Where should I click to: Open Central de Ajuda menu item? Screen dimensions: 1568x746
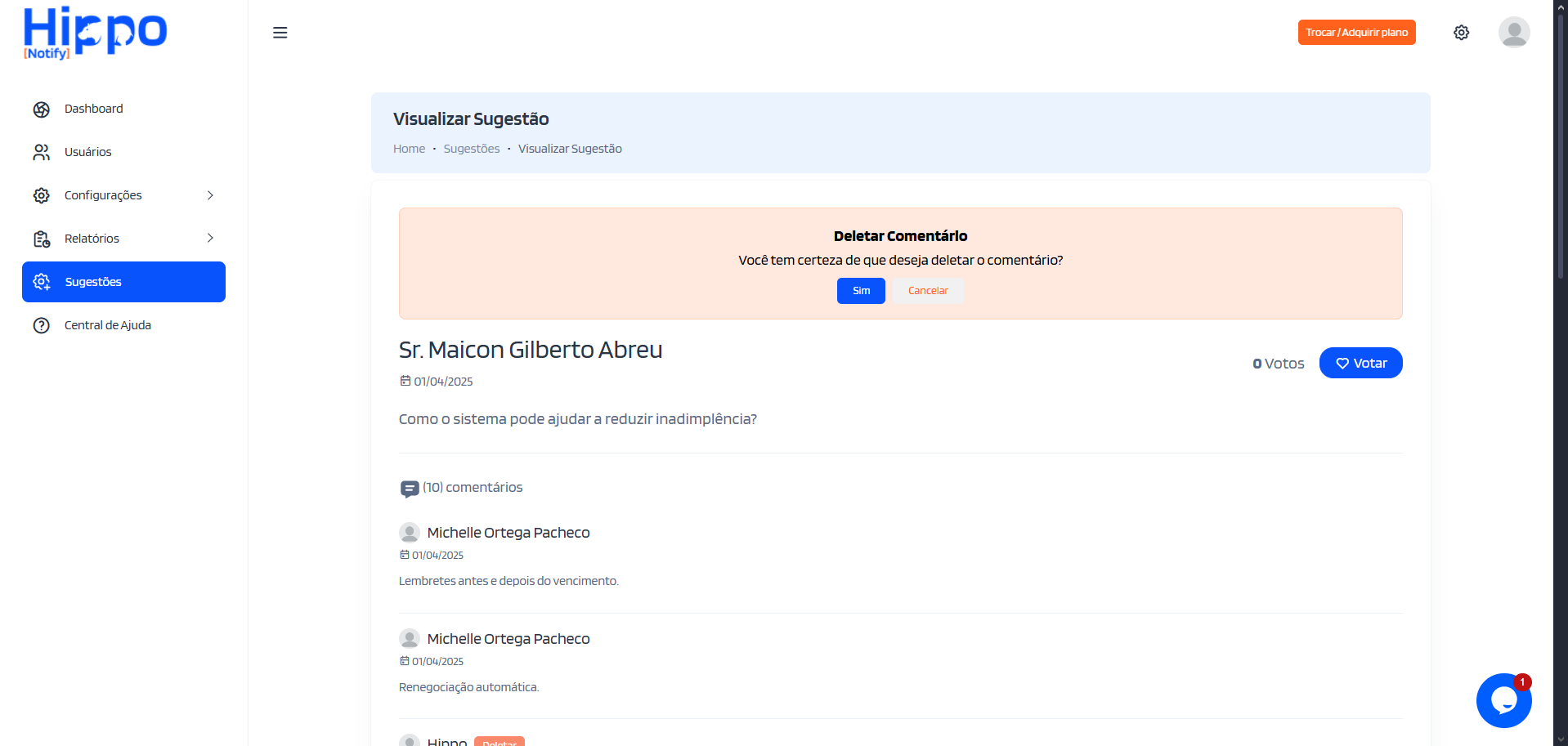[x=108, y=325]
